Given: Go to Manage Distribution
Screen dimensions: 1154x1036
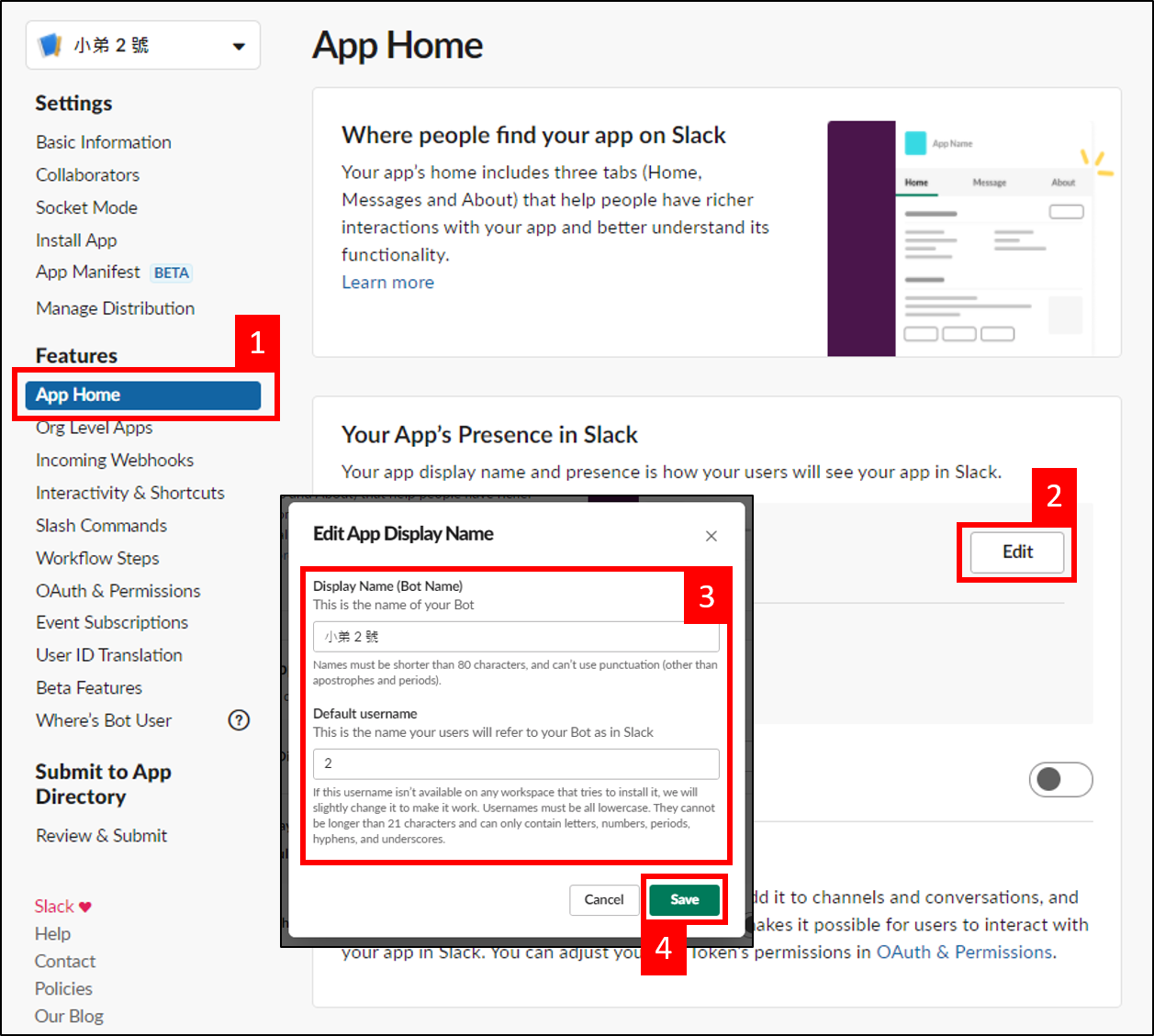Looking at the screenshot, I should point(116,308).
